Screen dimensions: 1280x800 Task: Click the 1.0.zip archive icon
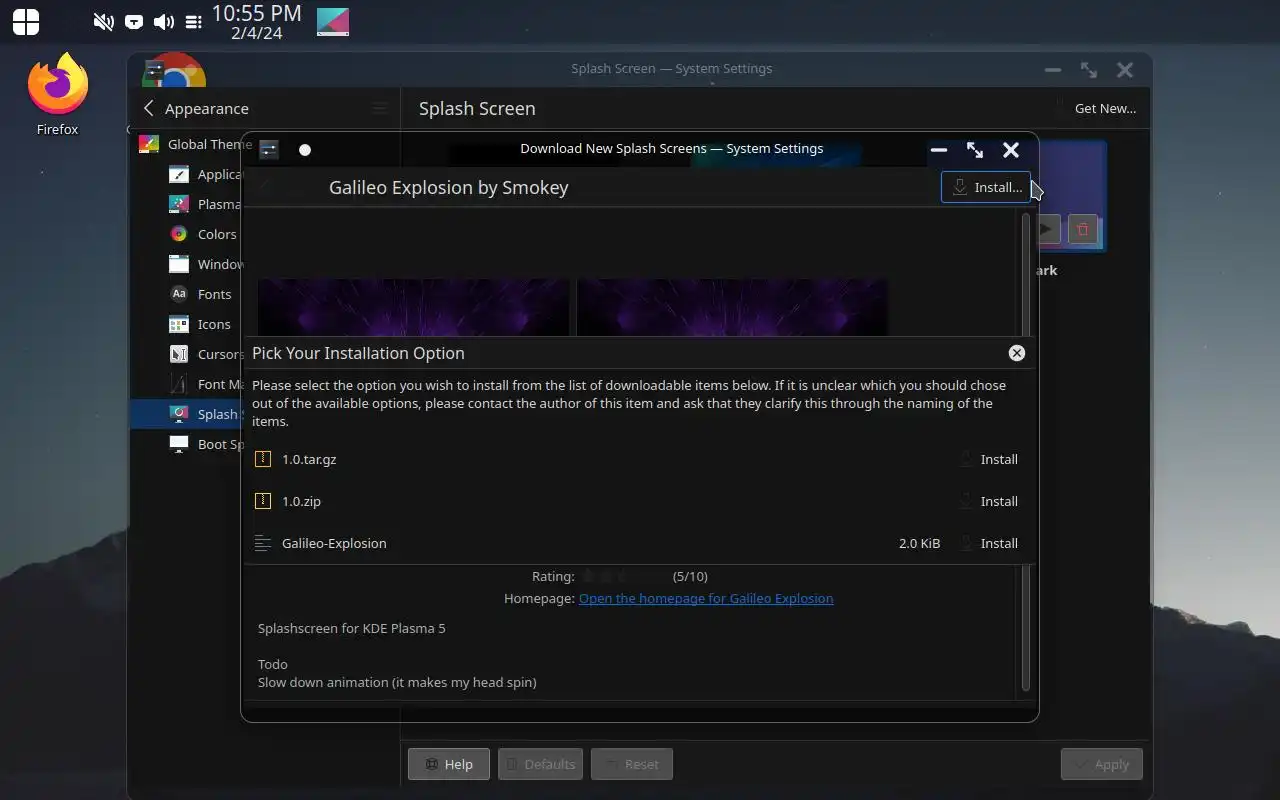[263, 501]
